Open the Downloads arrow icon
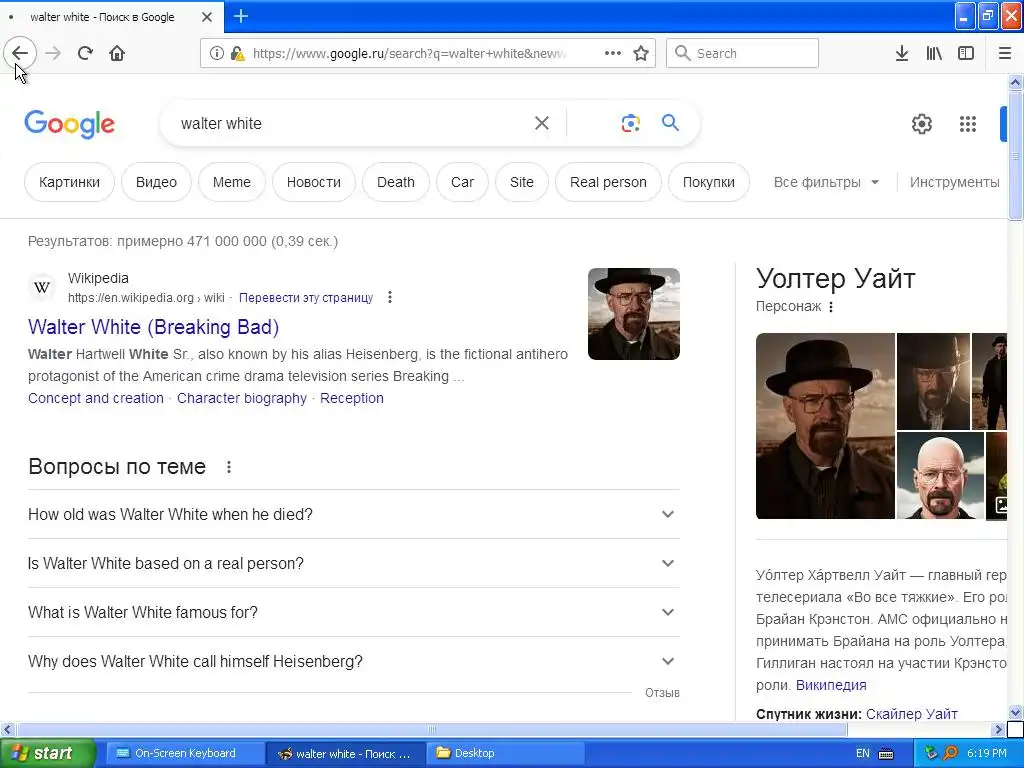Viewport: 1024px width, 768px height. pos(902,53)
